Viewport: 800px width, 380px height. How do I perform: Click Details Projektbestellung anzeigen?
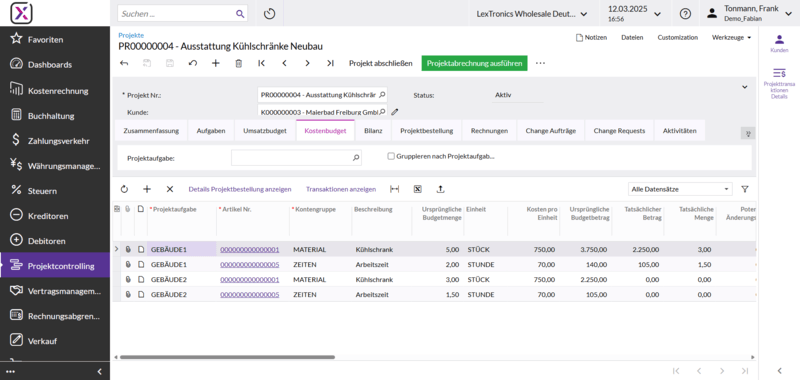(x=240, y=189)
